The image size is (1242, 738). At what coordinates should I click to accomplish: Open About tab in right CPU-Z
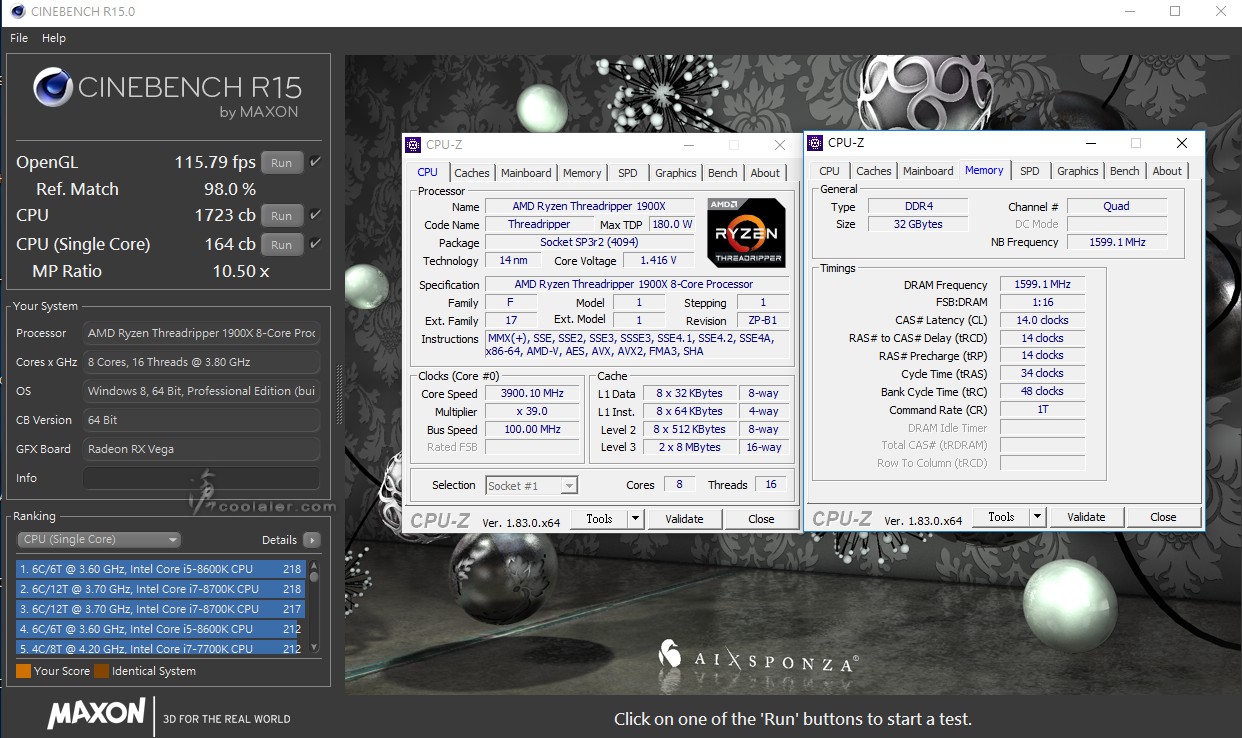(1167, 171)
